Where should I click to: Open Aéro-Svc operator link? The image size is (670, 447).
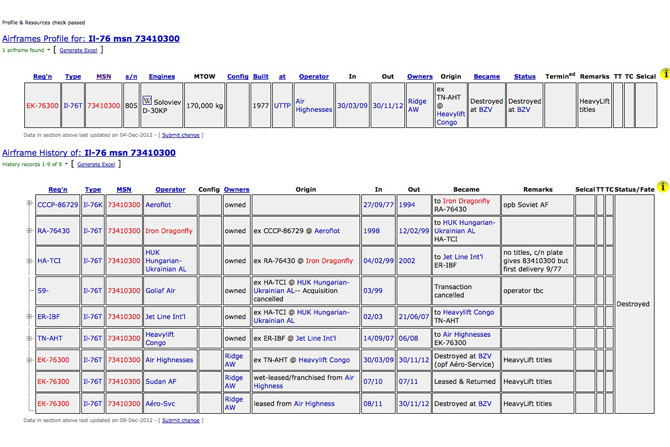(160, 403)
